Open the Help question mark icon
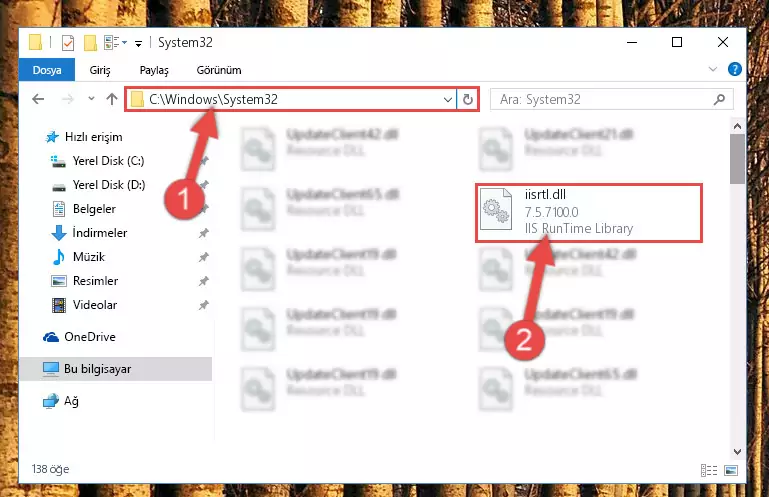Viewport: 769px width, 497px height. point(734,69)
